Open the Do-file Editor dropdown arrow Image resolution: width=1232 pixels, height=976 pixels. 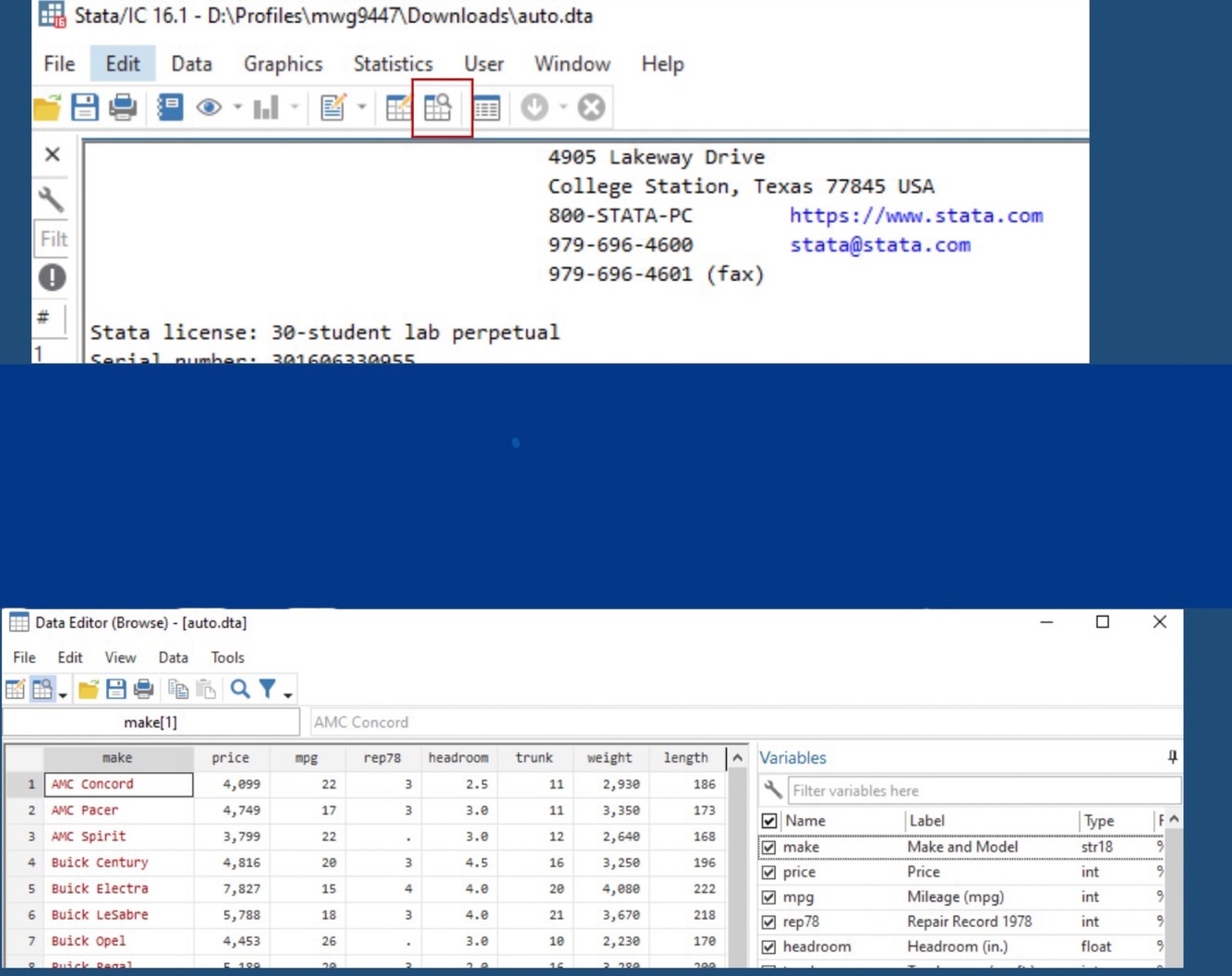[x=362, y=108]
